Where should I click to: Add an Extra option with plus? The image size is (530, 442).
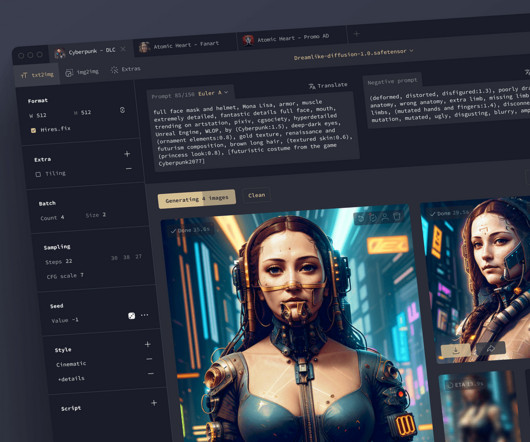(x=127, y=154)
